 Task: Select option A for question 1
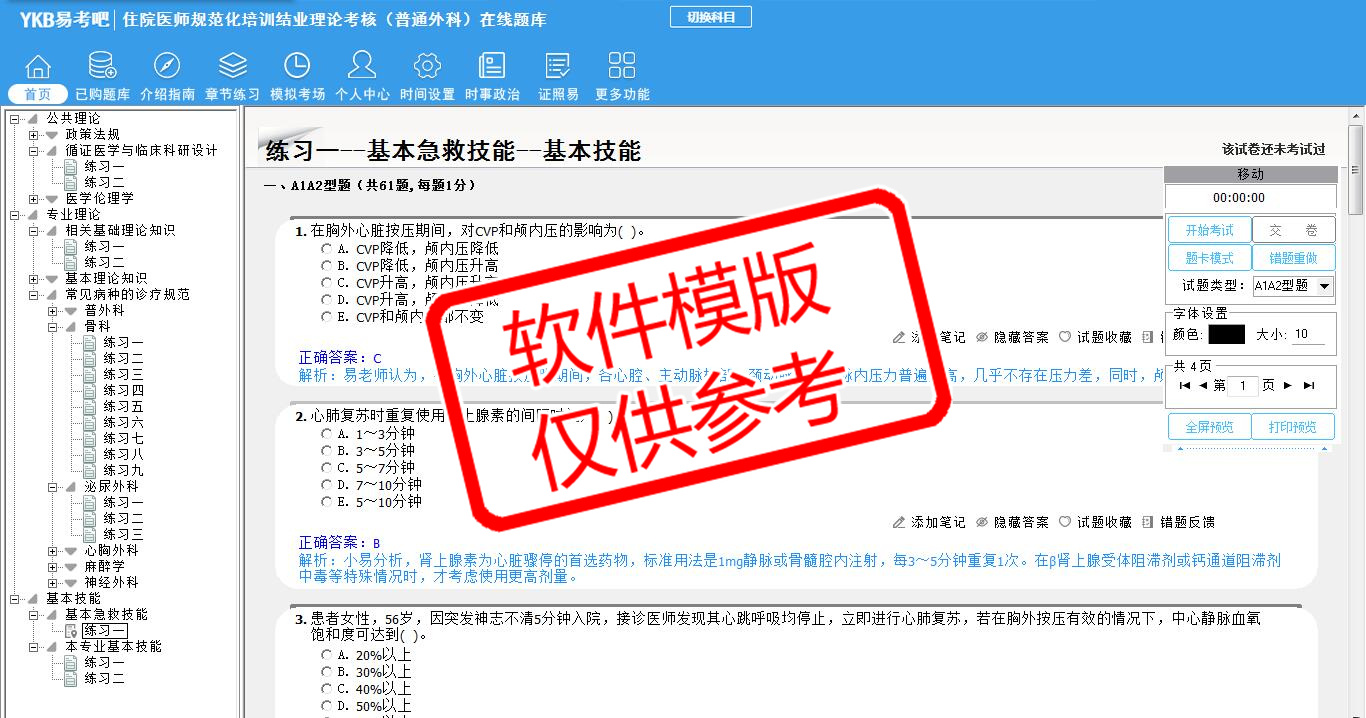tap(326, 249)
